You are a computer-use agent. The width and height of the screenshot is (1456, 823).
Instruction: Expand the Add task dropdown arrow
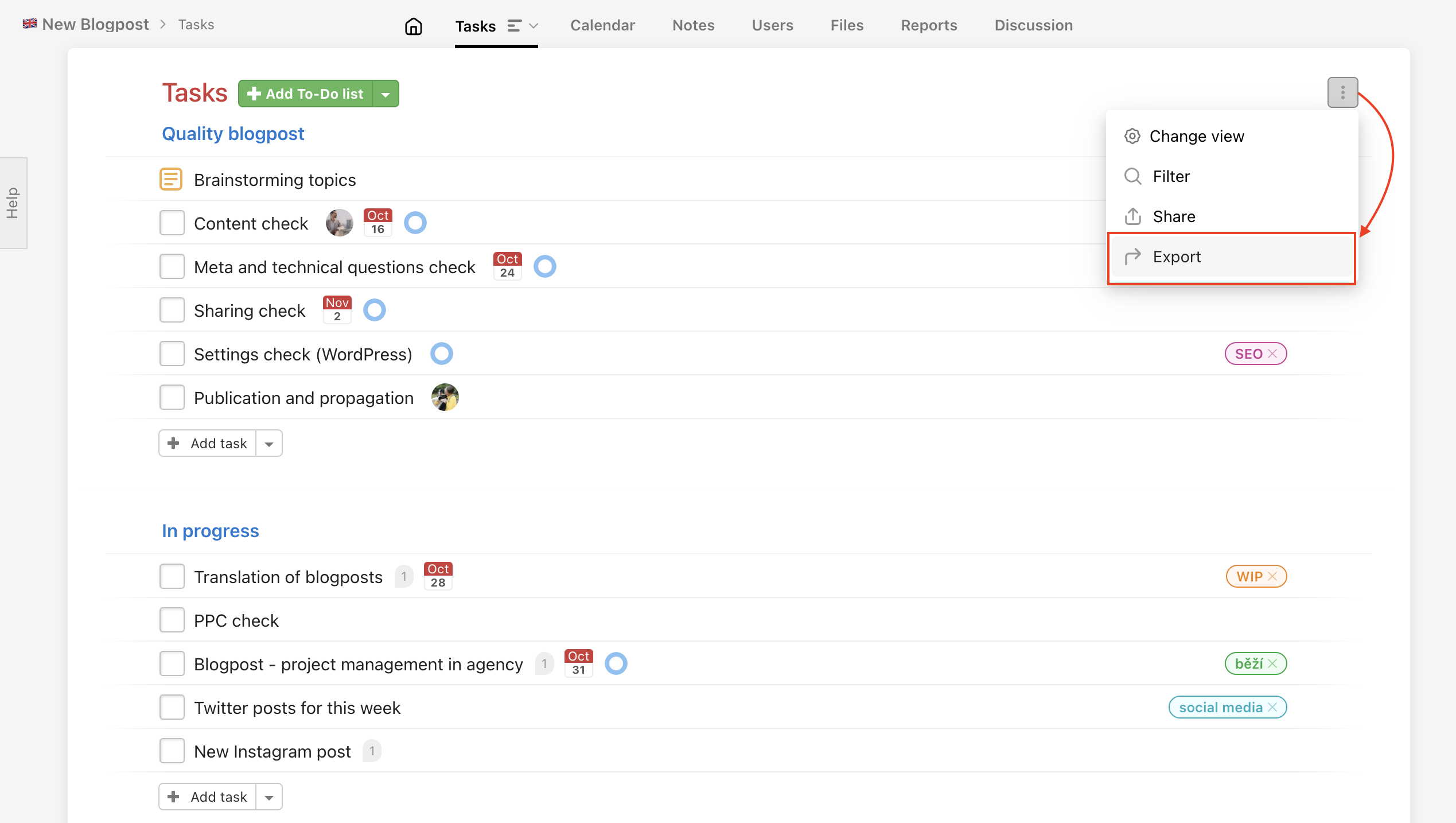point(270,443)
